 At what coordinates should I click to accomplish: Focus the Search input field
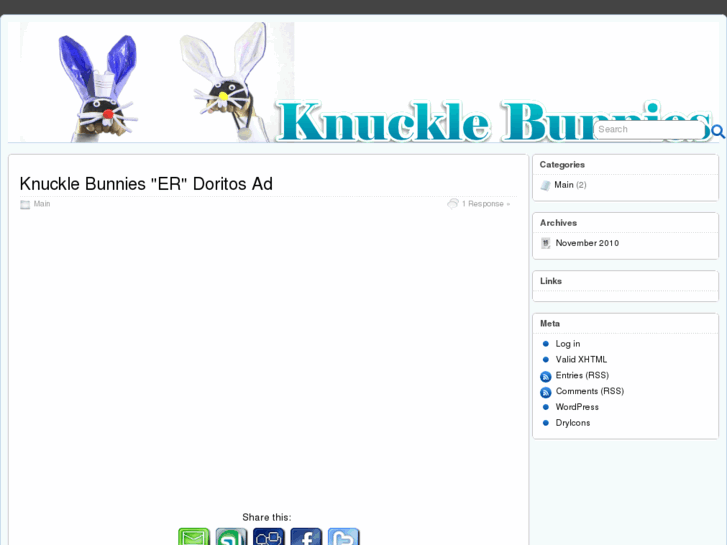point(650,129)
